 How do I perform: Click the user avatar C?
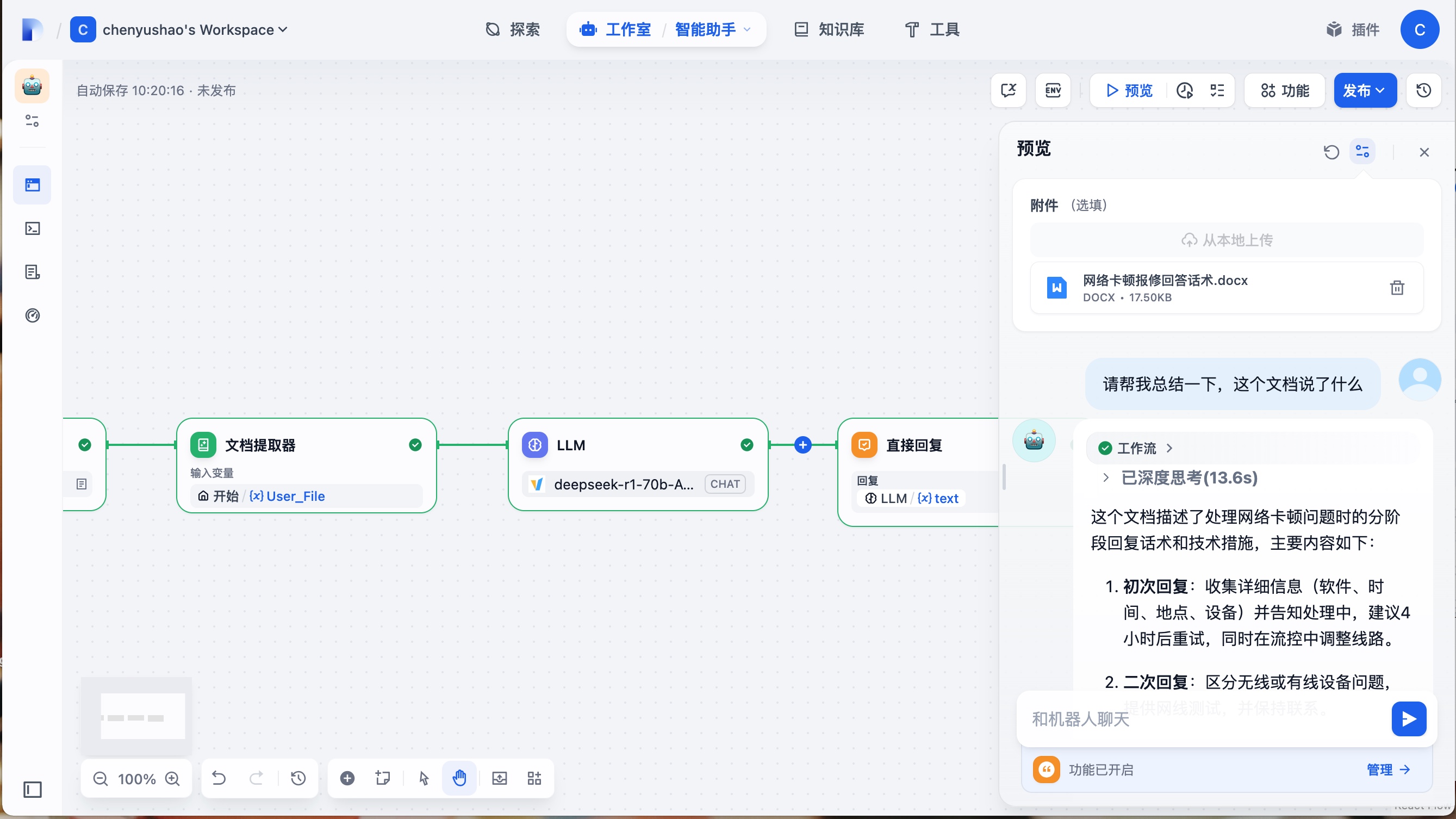click(x=1419, y=29)
